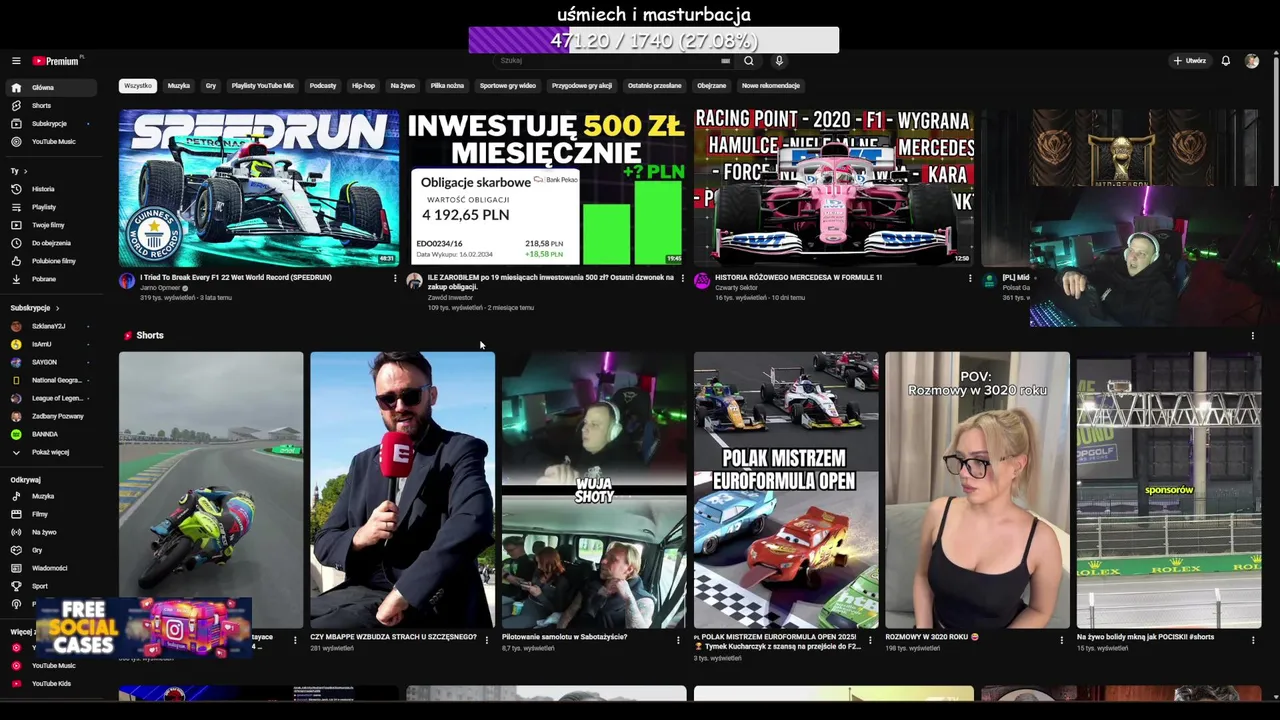Open SAYGON subscription channel
This screenshot has height=720, width=1280.
(50, 362)
